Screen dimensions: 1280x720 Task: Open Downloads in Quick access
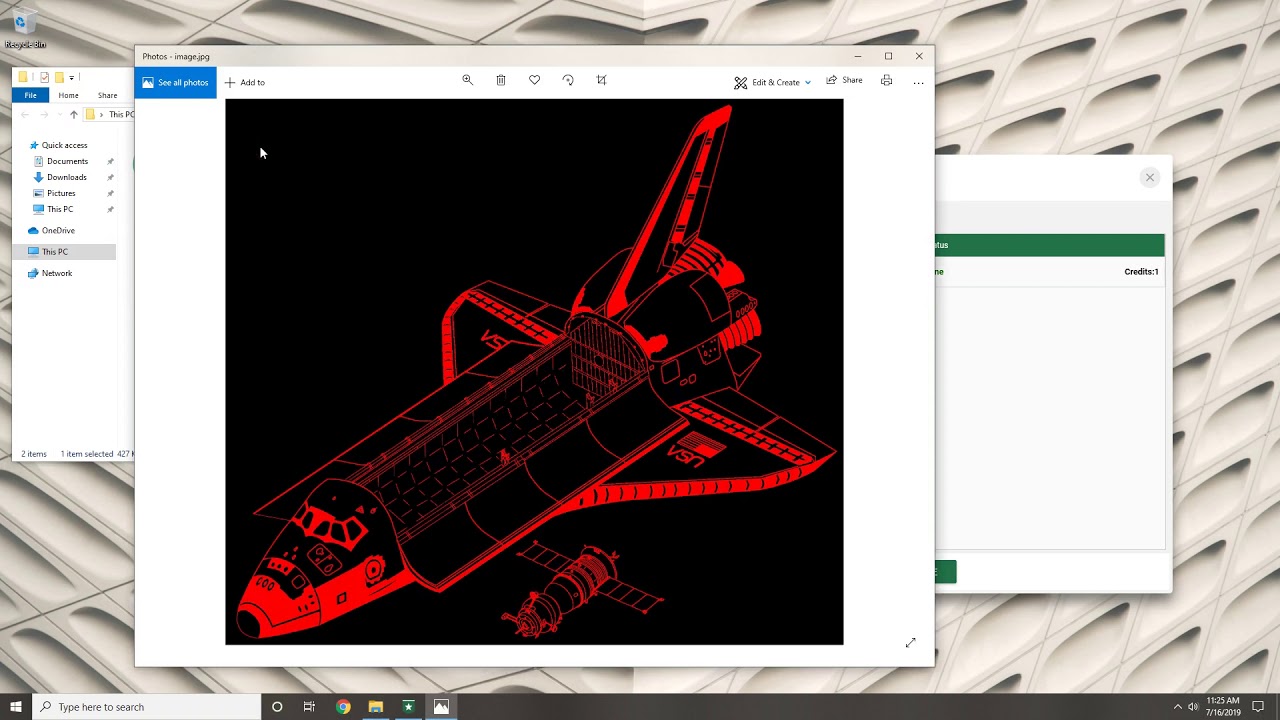coord(66,177)
